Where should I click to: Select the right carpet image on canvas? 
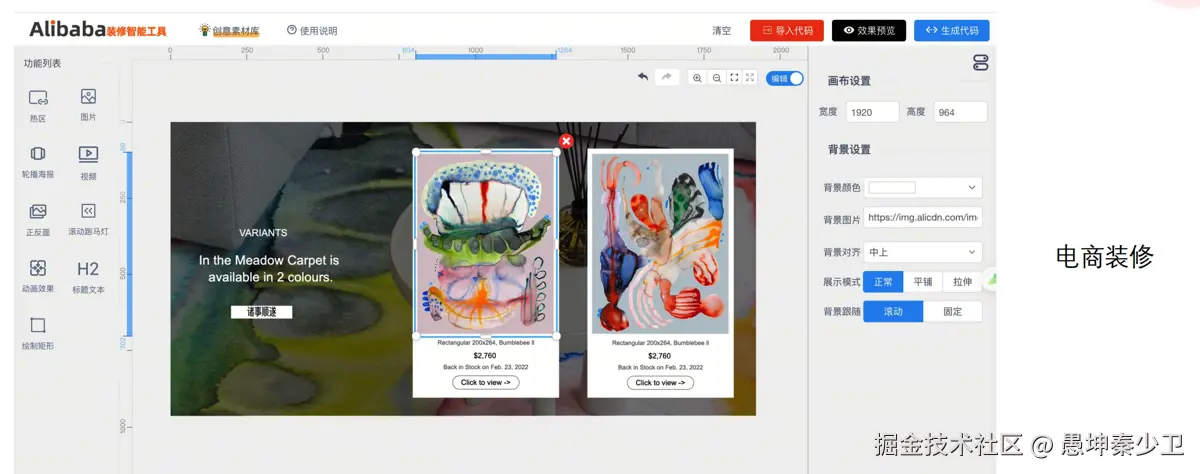click(660, 244)
